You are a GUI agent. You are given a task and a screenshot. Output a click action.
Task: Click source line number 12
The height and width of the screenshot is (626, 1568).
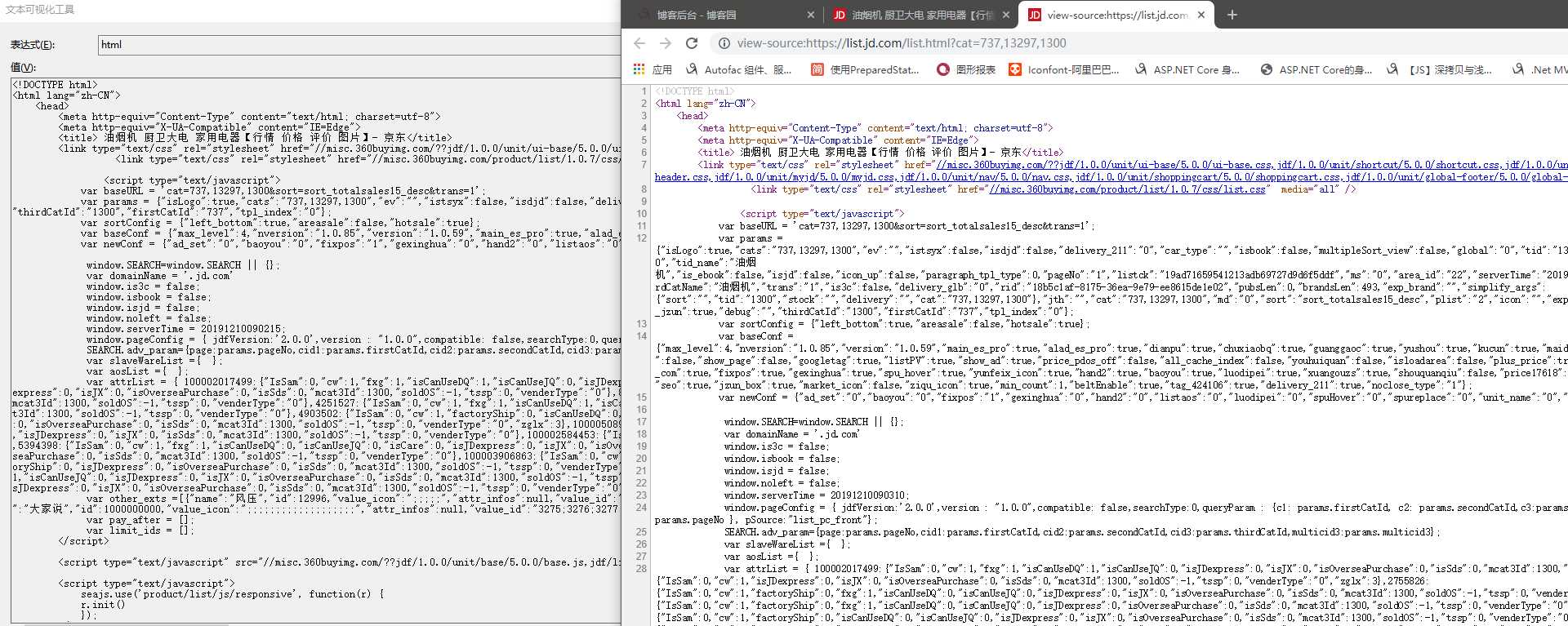(642, 238)
